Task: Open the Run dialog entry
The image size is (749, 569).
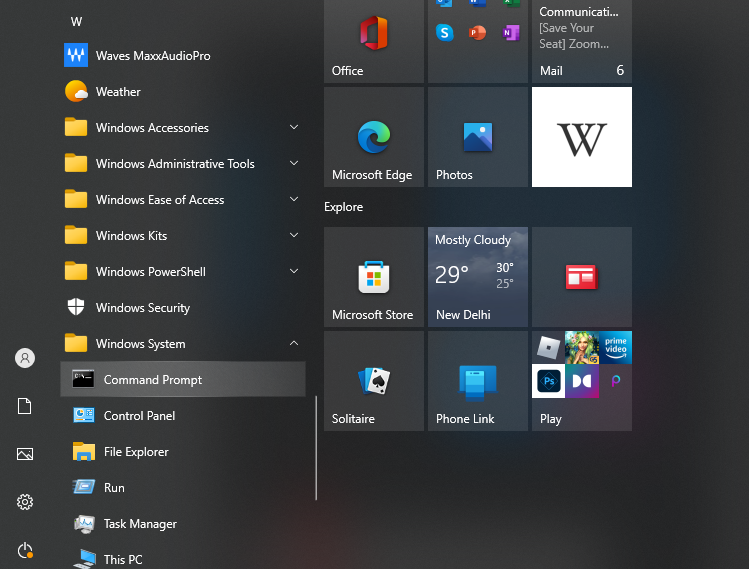Action: (x=183, y=487)
